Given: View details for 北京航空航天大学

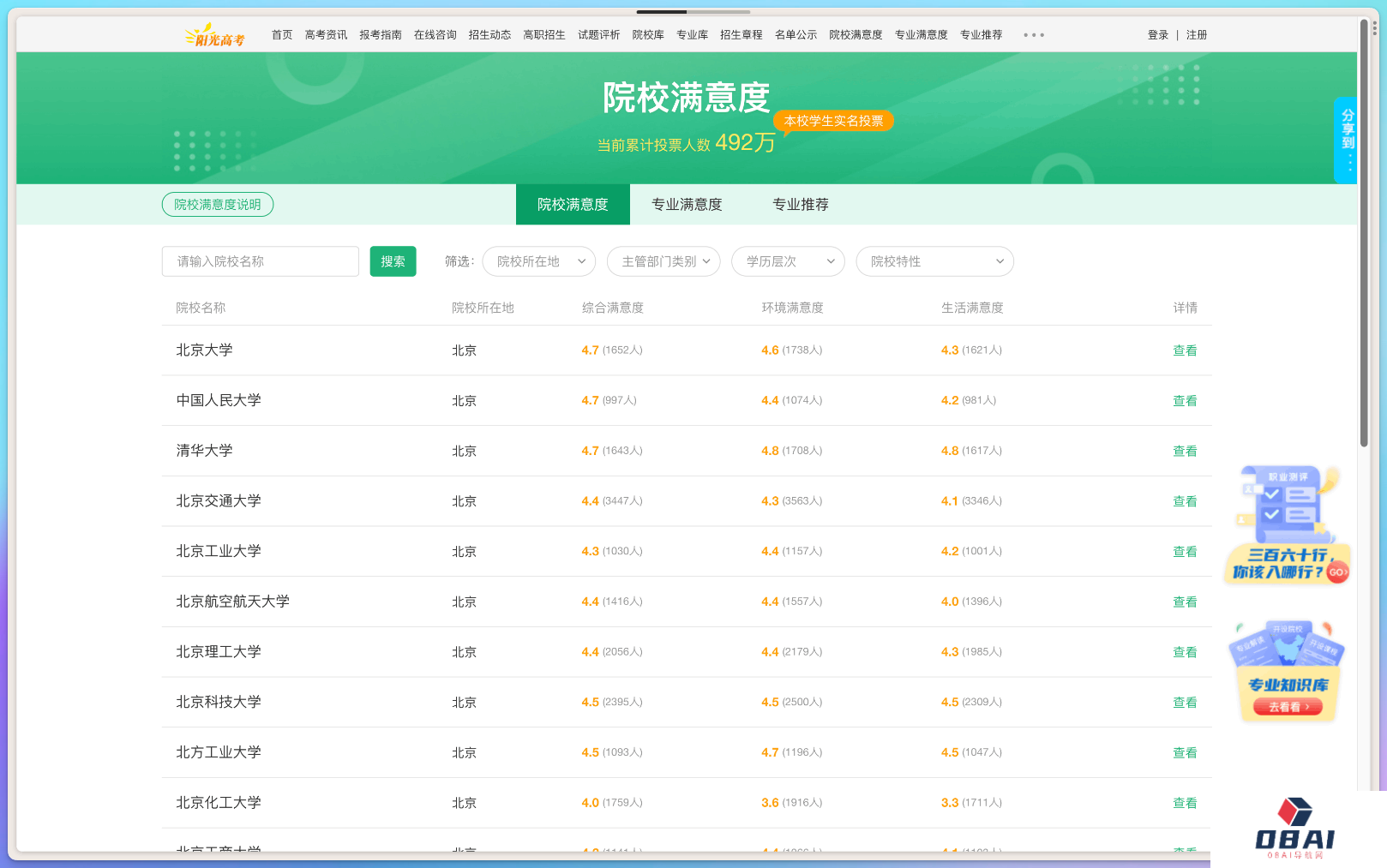Looking at the screenshot, I should (x=1185, y=602).
